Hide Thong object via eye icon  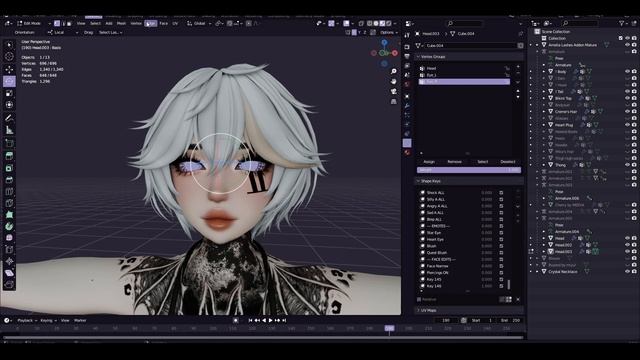click(627, 164)
